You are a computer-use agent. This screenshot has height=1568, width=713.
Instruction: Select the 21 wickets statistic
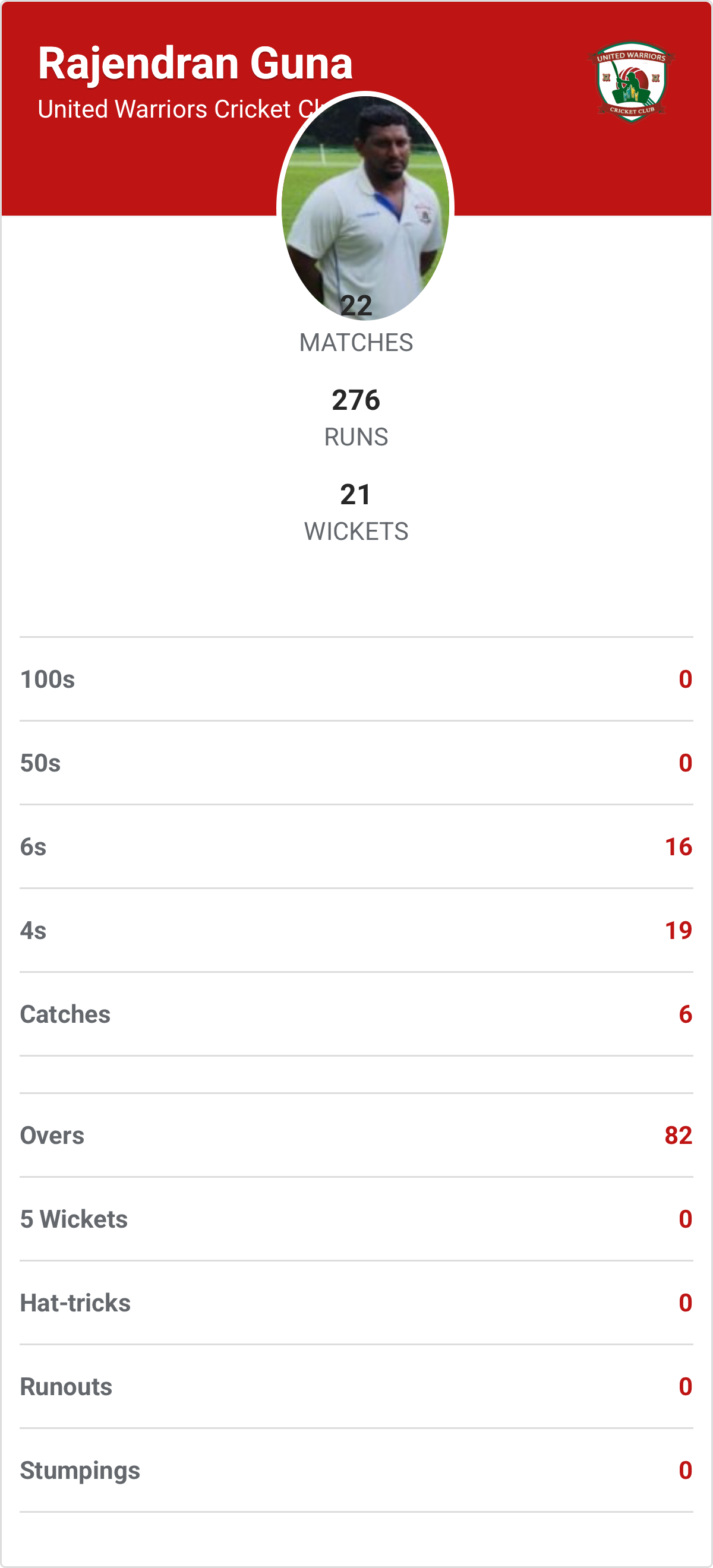(356, 495)
